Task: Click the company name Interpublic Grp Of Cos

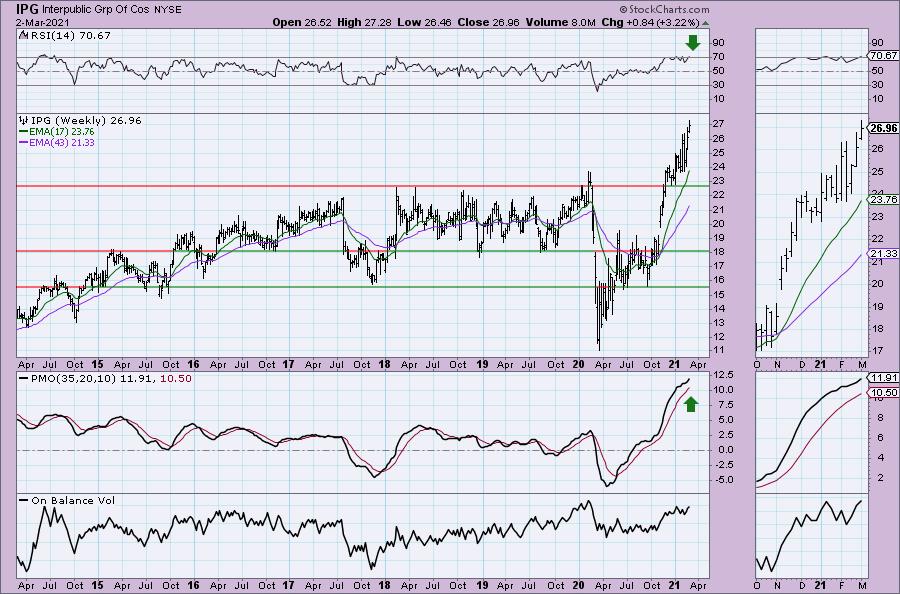Action: (x=96, y=10)
